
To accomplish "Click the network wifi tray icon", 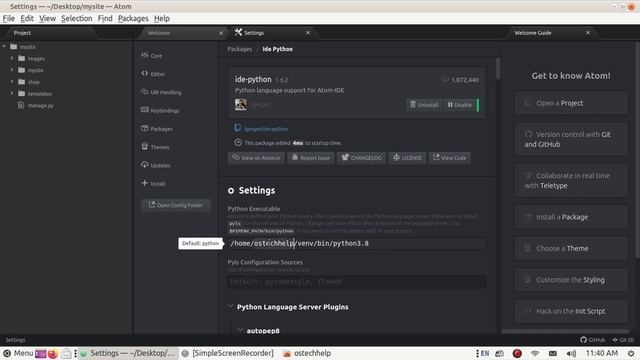I will coord(535,353).
